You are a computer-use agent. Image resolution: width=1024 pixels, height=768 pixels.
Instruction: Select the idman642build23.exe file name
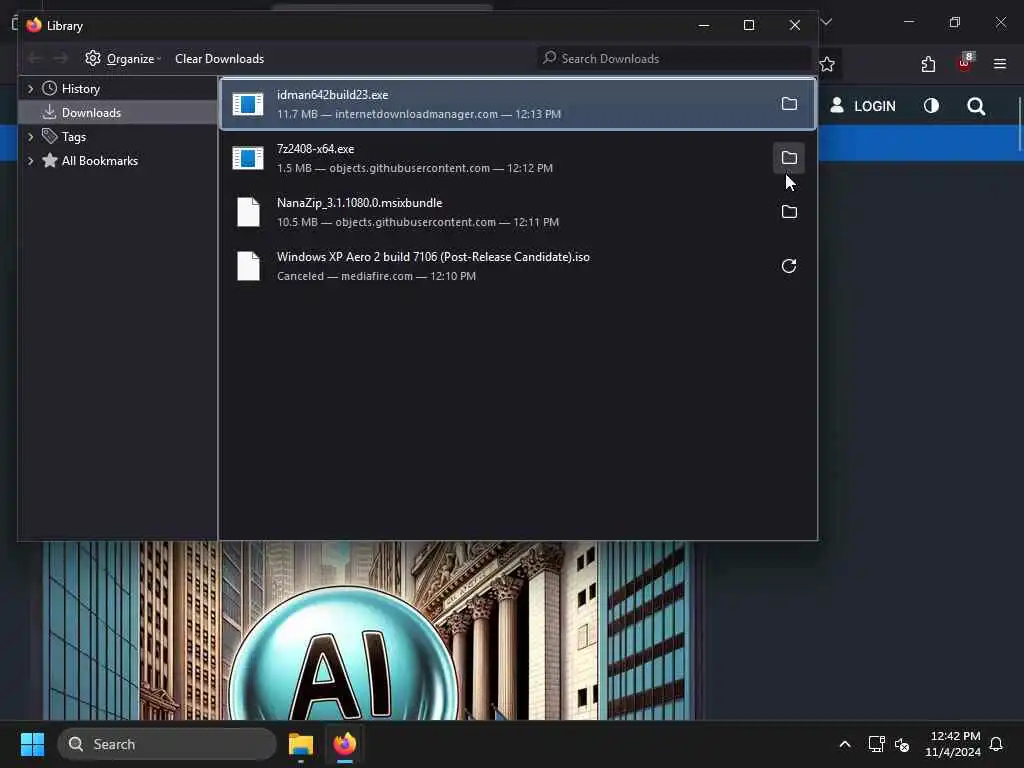332,95
